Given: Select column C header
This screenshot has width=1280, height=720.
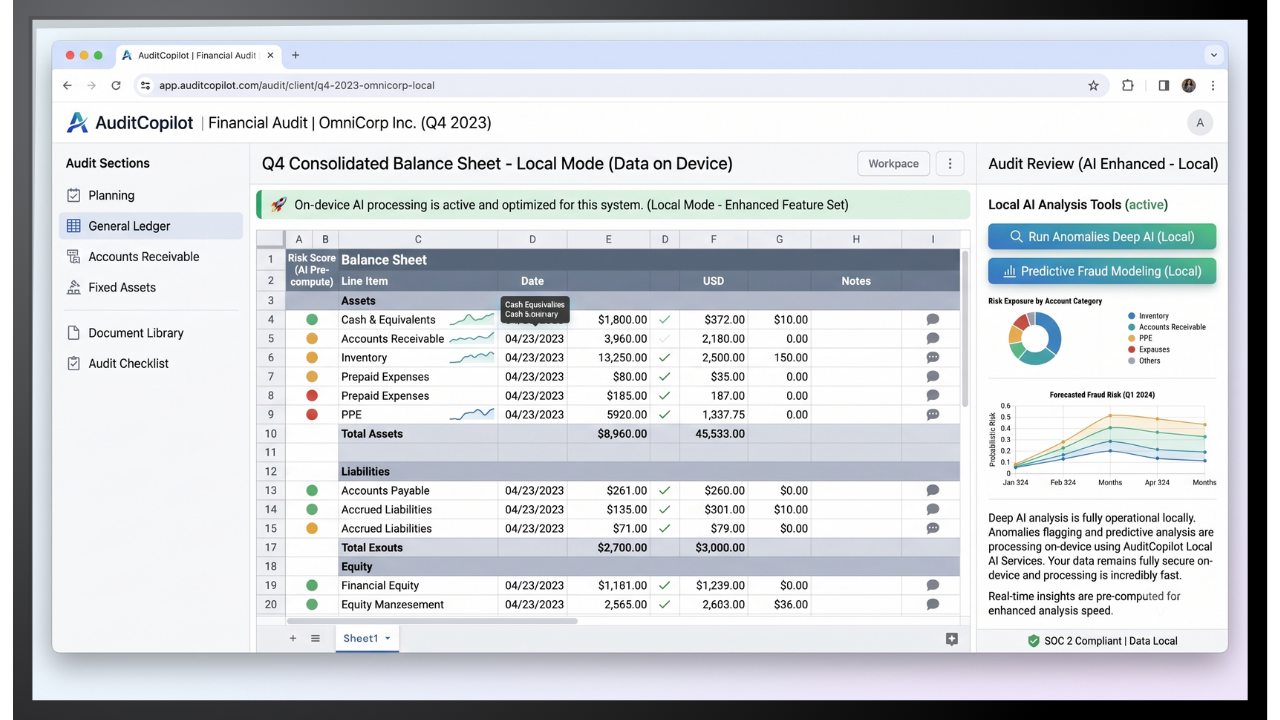Looking at the screenshot, I should pyautogui.click(x=418, y=239).
